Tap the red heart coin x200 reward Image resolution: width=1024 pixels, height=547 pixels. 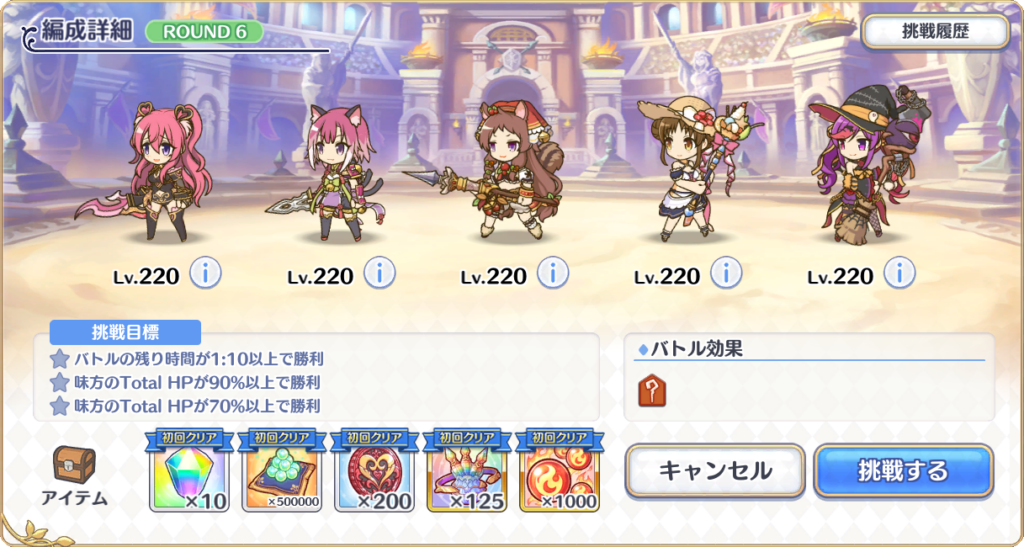coord(374,471)
